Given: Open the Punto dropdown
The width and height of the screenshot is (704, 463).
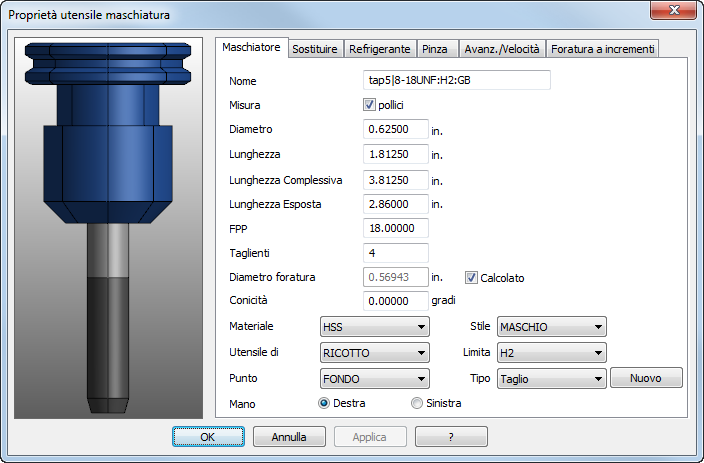Looking at the screenshot, I should (x=374, y=379).
